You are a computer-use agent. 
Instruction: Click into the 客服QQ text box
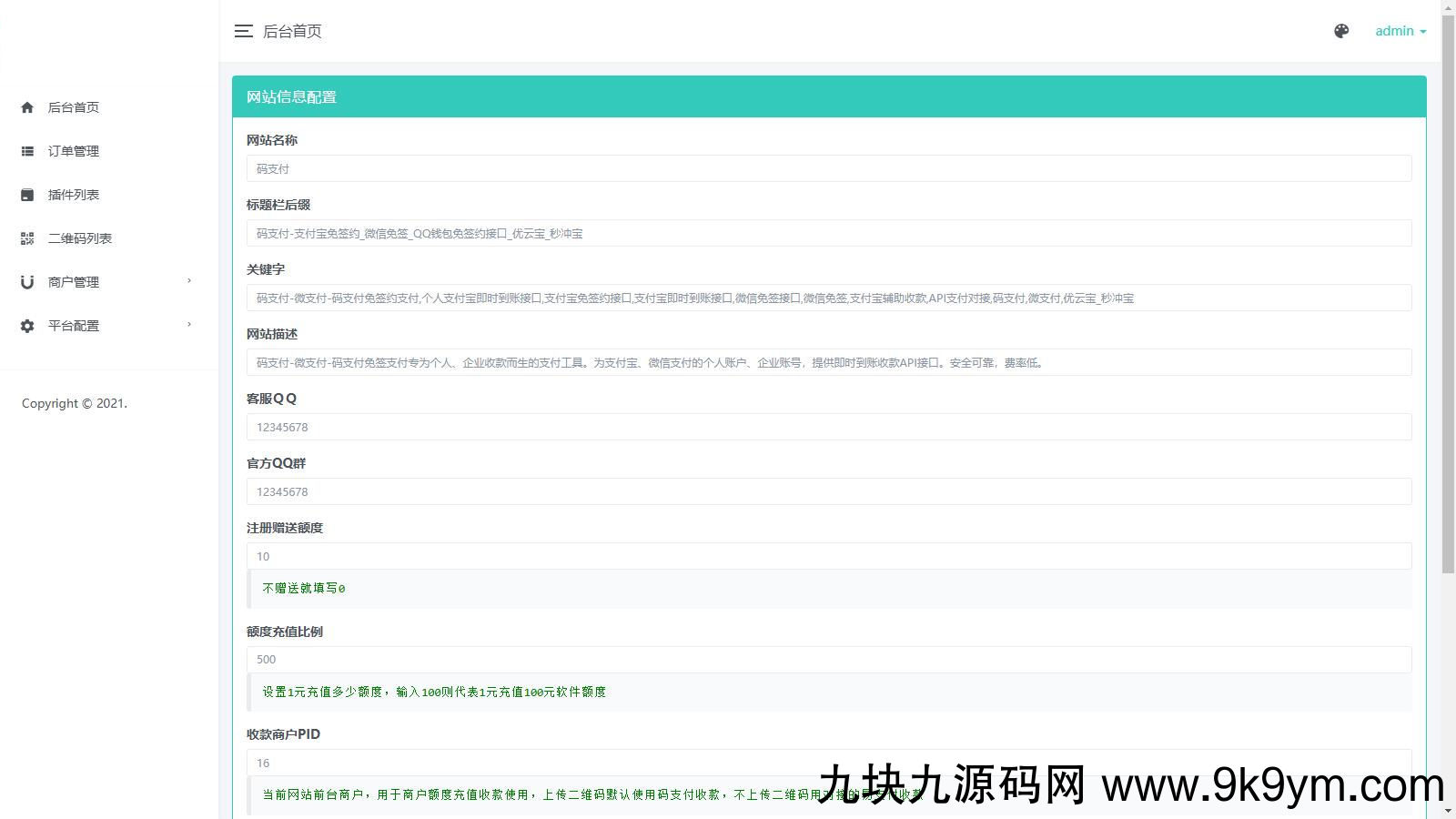[x=828, y=427]
